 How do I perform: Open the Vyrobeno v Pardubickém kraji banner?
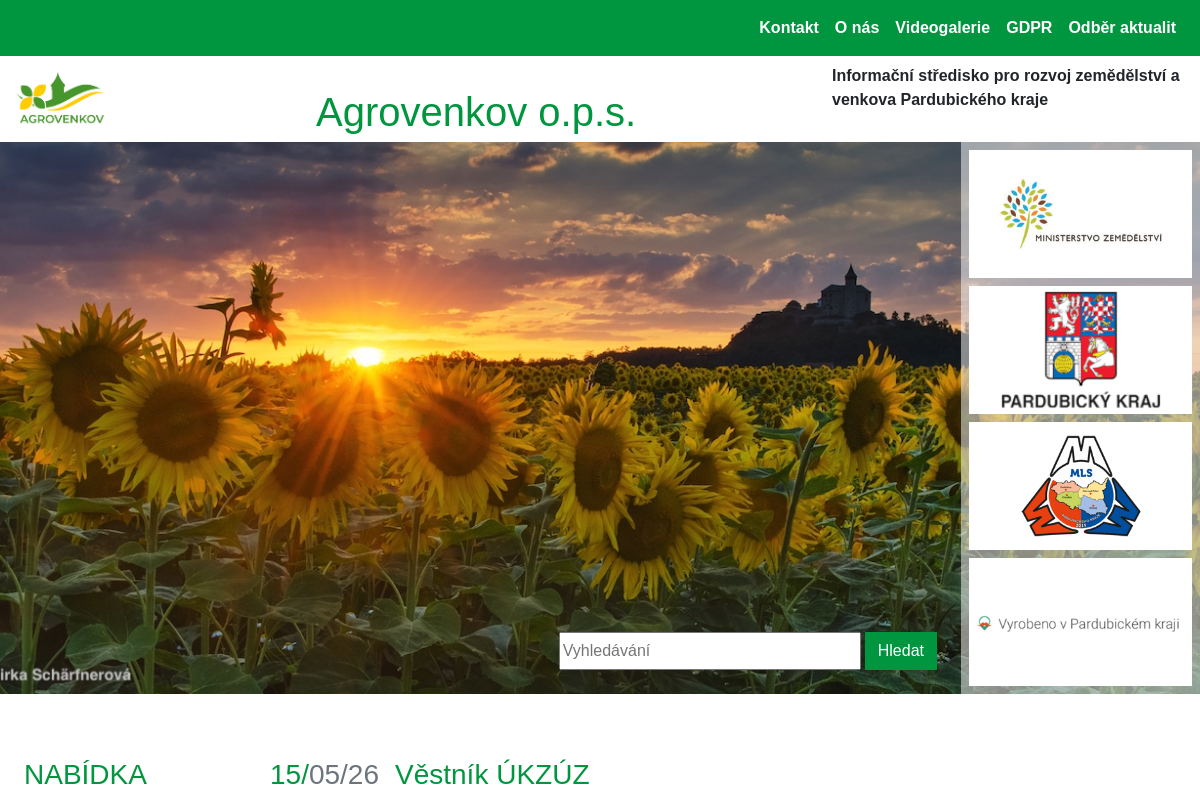tap(1080, 622)
